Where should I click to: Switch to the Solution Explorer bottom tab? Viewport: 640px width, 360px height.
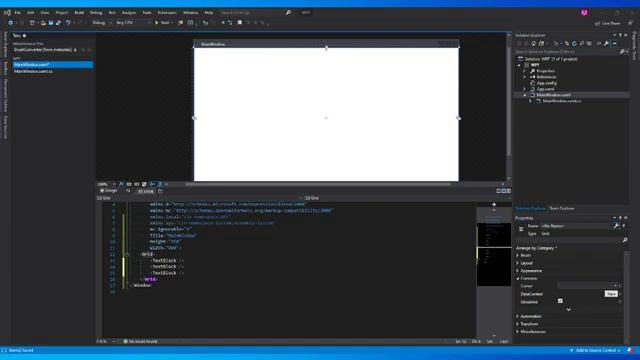click(x=530, y=209)
